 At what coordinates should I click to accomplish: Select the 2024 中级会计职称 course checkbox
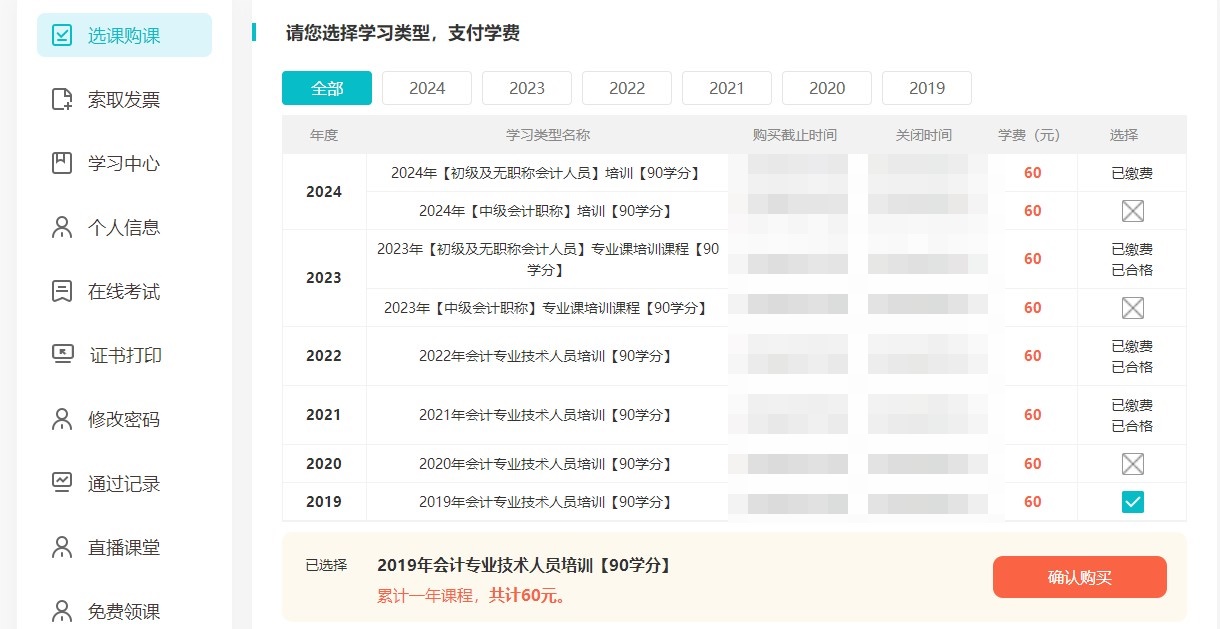pyautogui.click(x=1132, y=211)
